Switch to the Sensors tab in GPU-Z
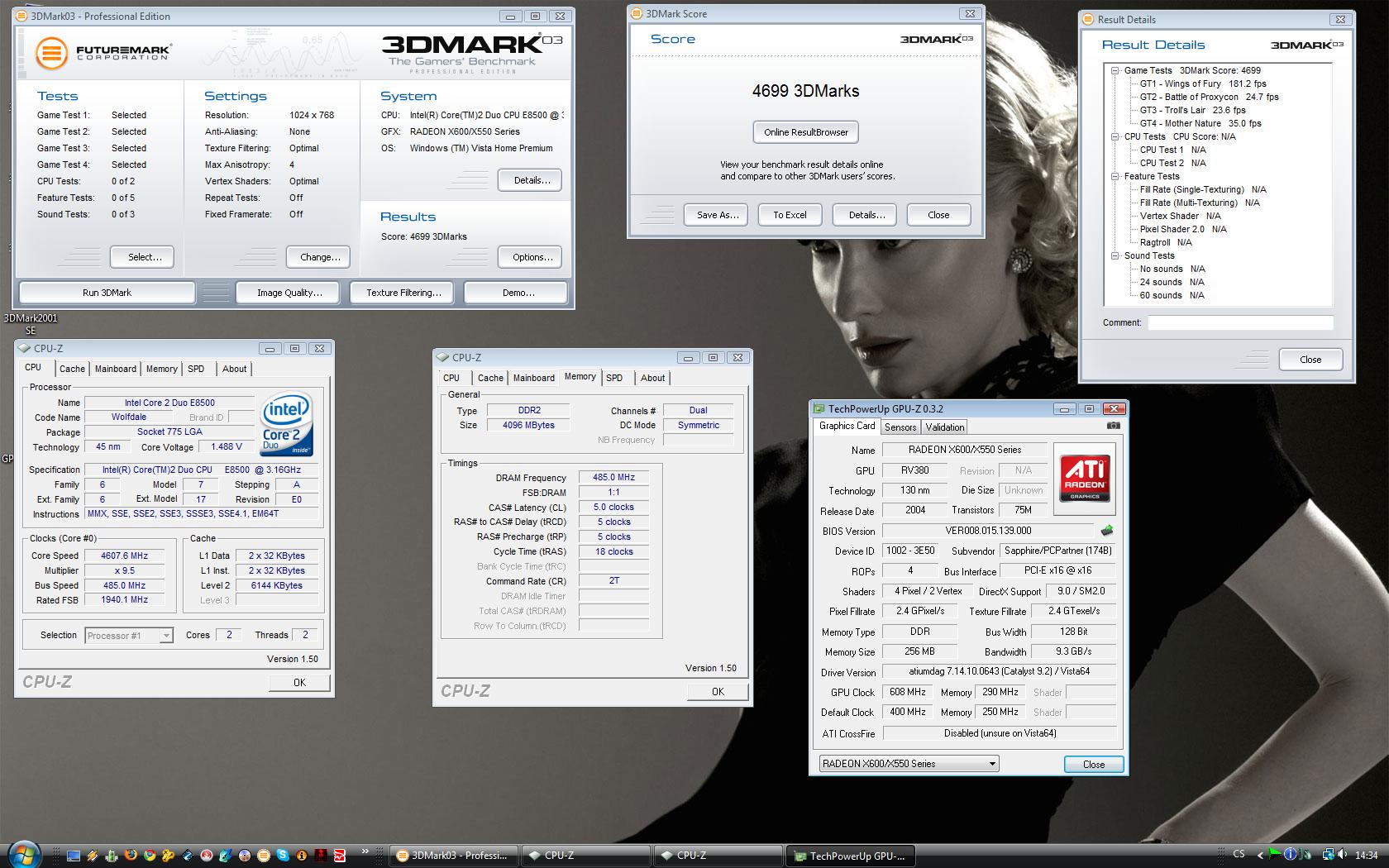 tap(900, 427)
